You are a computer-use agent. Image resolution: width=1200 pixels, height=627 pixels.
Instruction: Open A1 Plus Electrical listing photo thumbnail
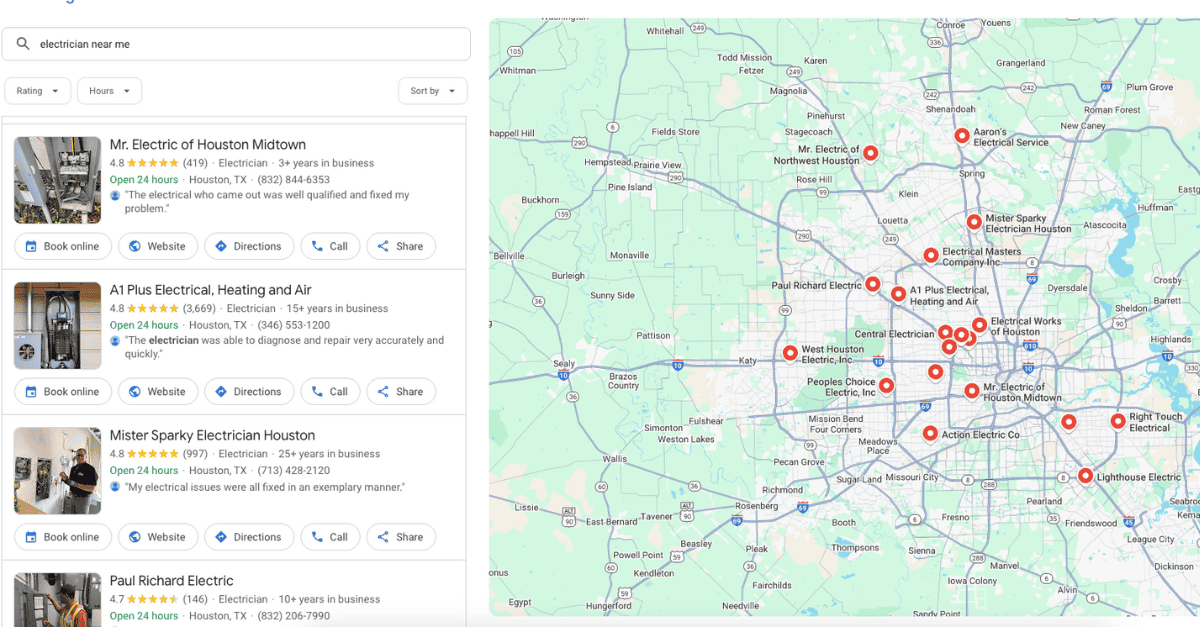pyautogui.click(x=57, y=325)
